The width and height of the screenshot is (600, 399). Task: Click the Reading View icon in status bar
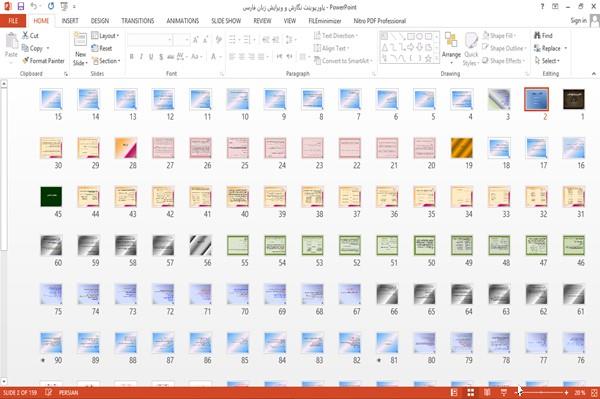[487, 392]
